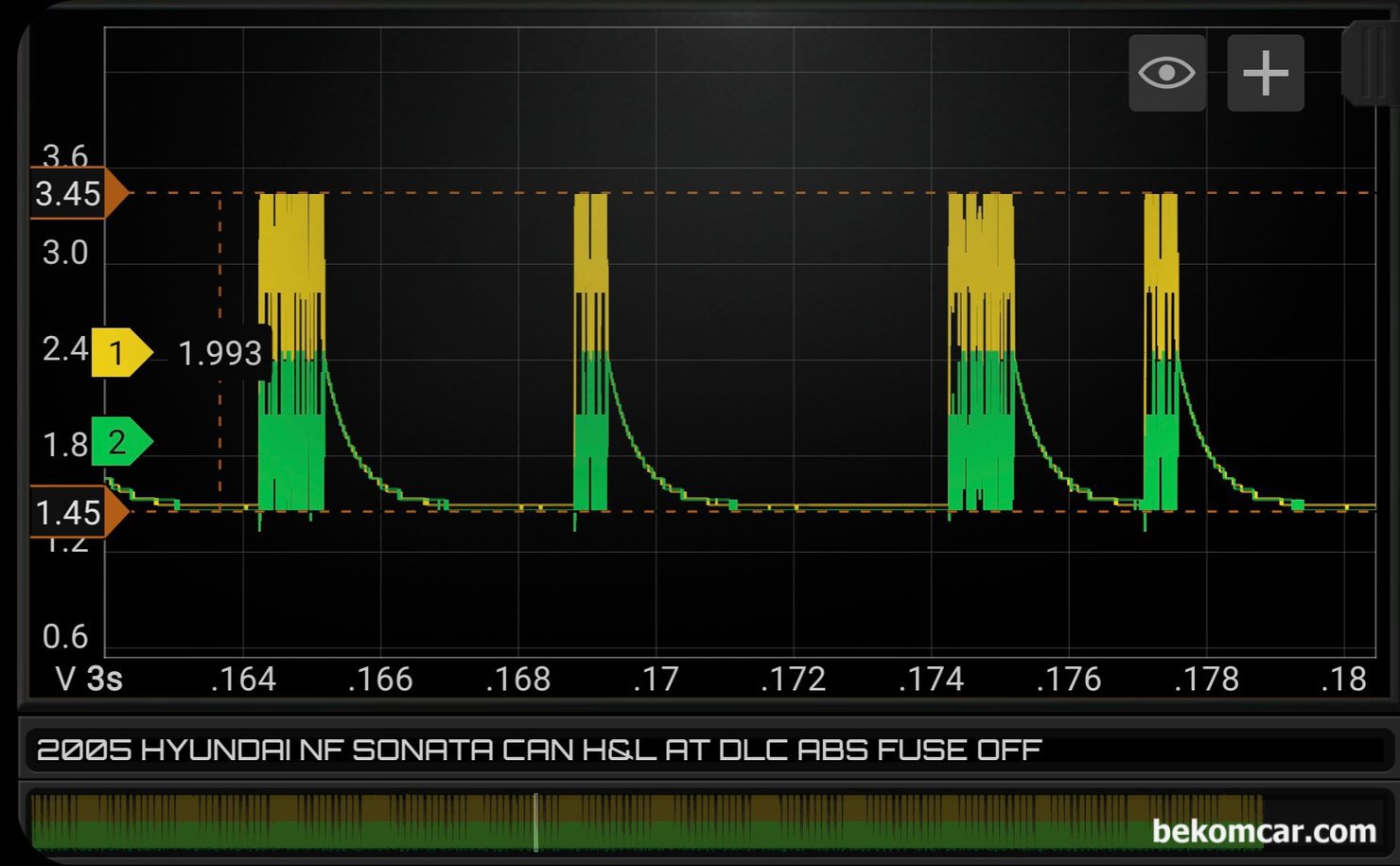Screen dimensions: 1400x866
Task: Click the .172 time axis label
Action: (794, 680)
